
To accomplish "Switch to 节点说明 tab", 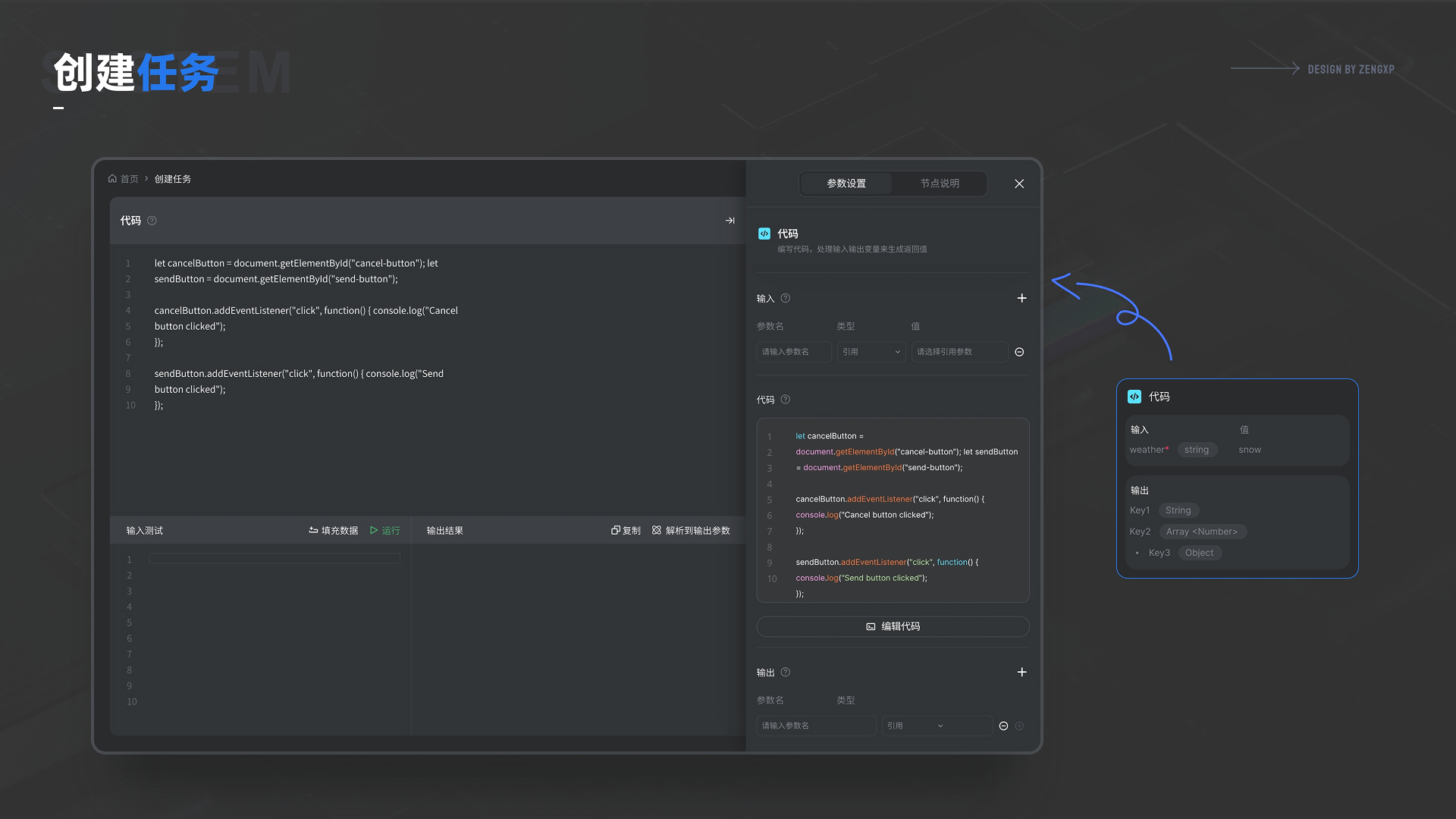I will click(x=940, y=184).
